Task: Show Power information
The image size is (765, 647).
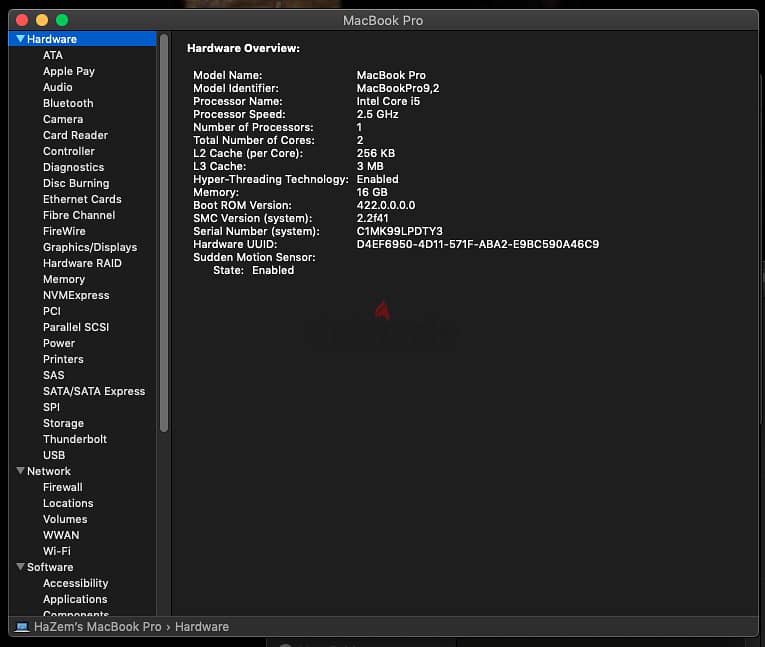Action: point(59,343)
